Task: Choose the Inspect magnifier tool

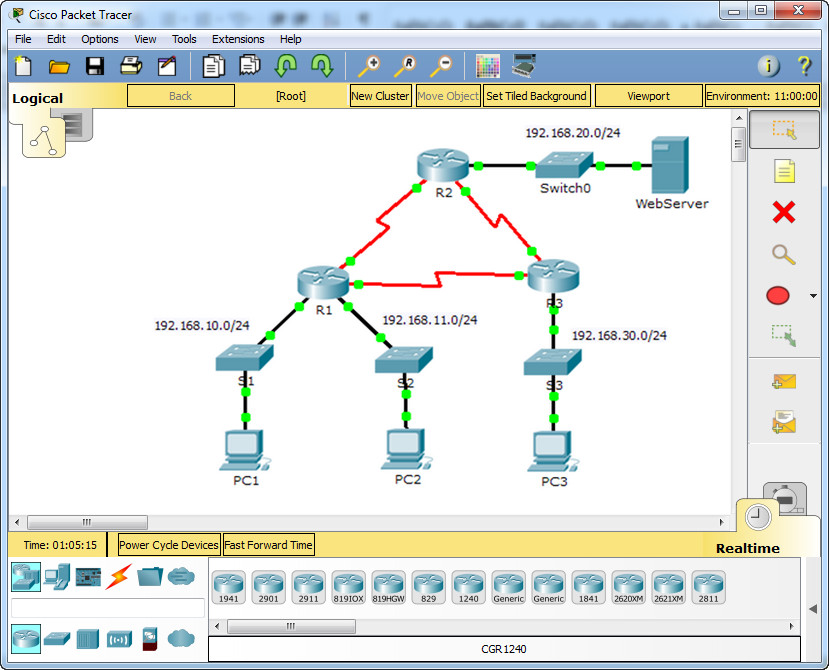Action: coord(784,254)
